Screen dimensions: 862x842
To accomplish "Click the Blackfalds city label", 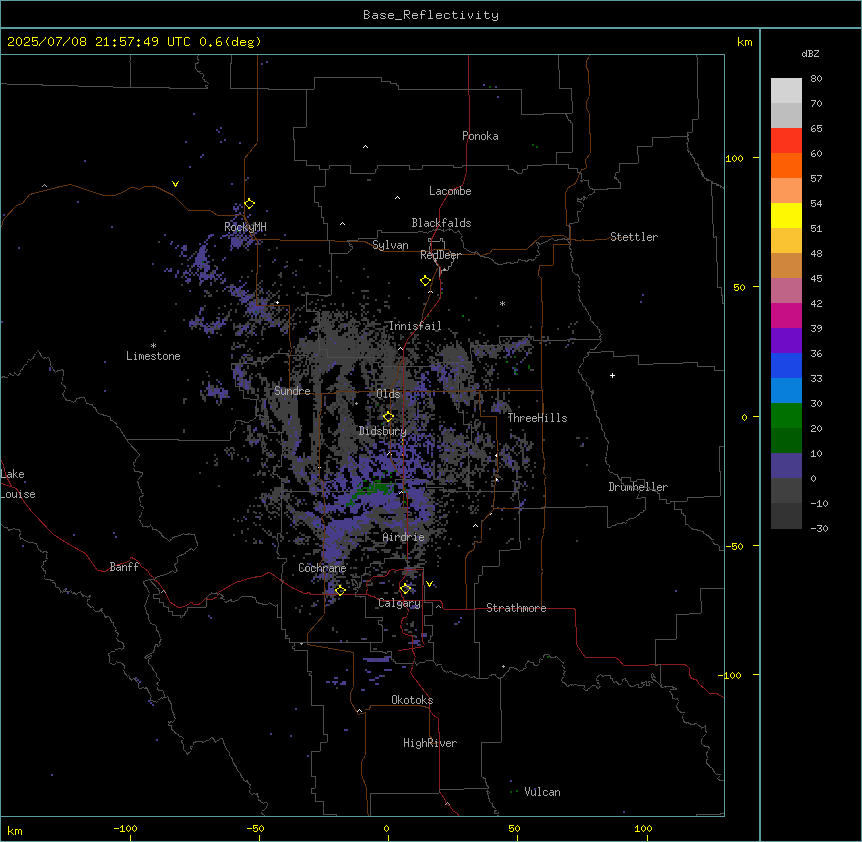I will click(441, 223).
